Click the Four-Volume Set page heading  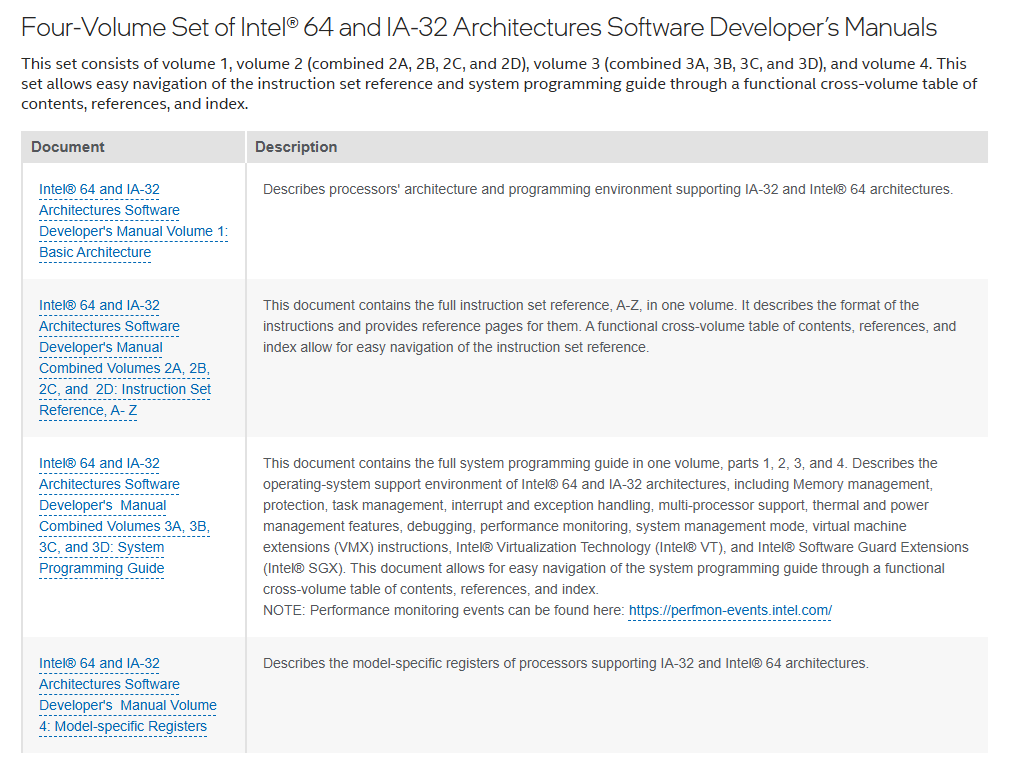coord(479,27)
